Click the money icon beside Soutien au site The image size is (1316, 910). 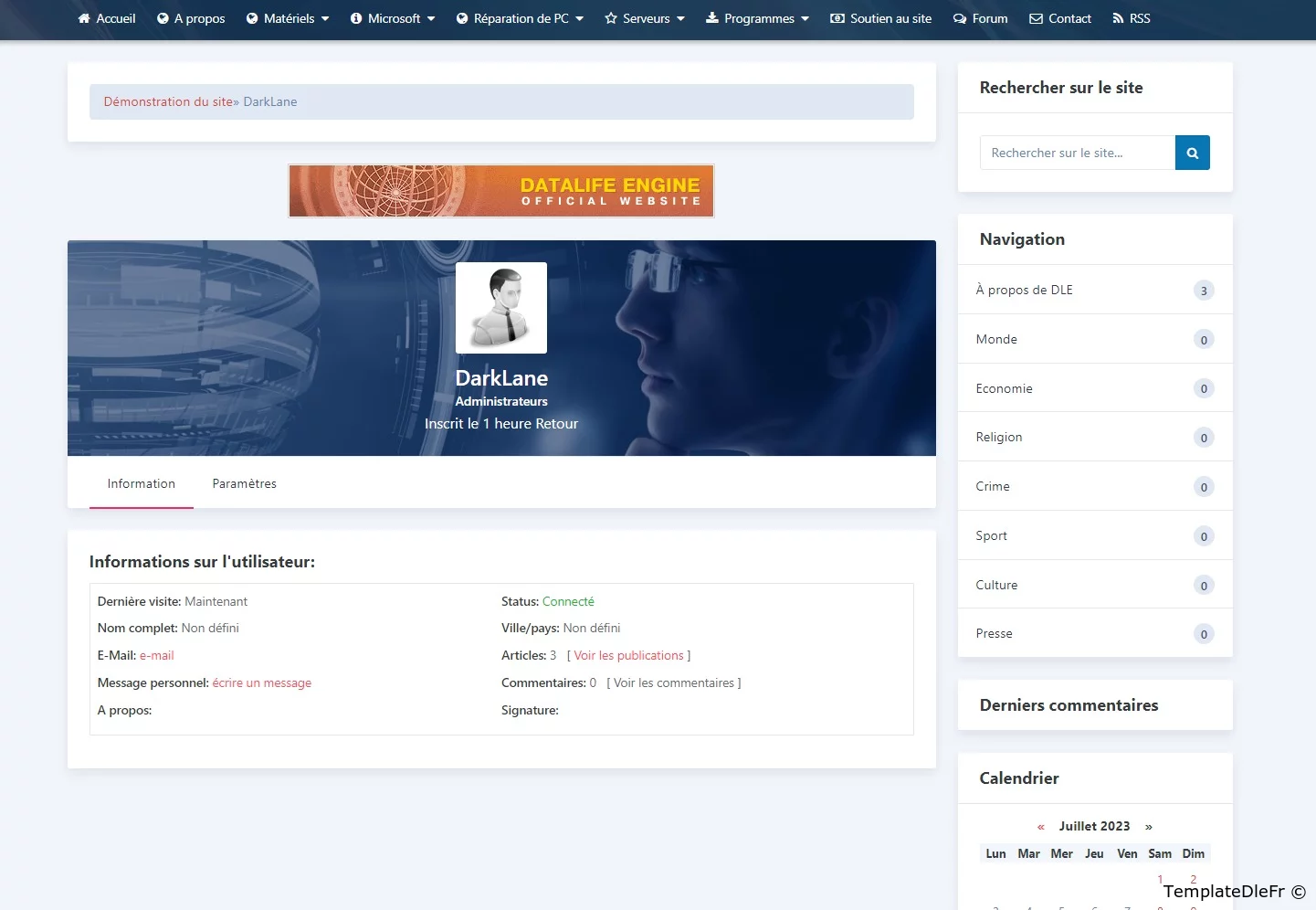[x=837, y=18]
